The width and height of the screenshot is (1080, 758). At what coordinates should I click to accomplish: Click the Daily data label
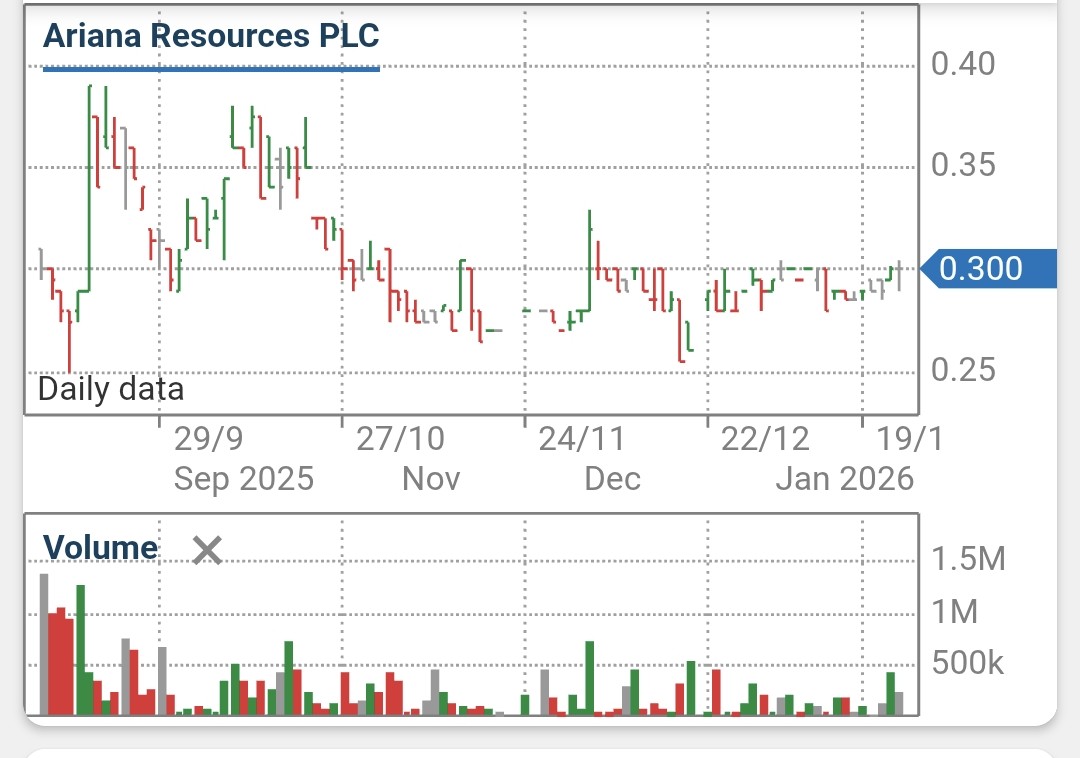[x=108, y=389]
